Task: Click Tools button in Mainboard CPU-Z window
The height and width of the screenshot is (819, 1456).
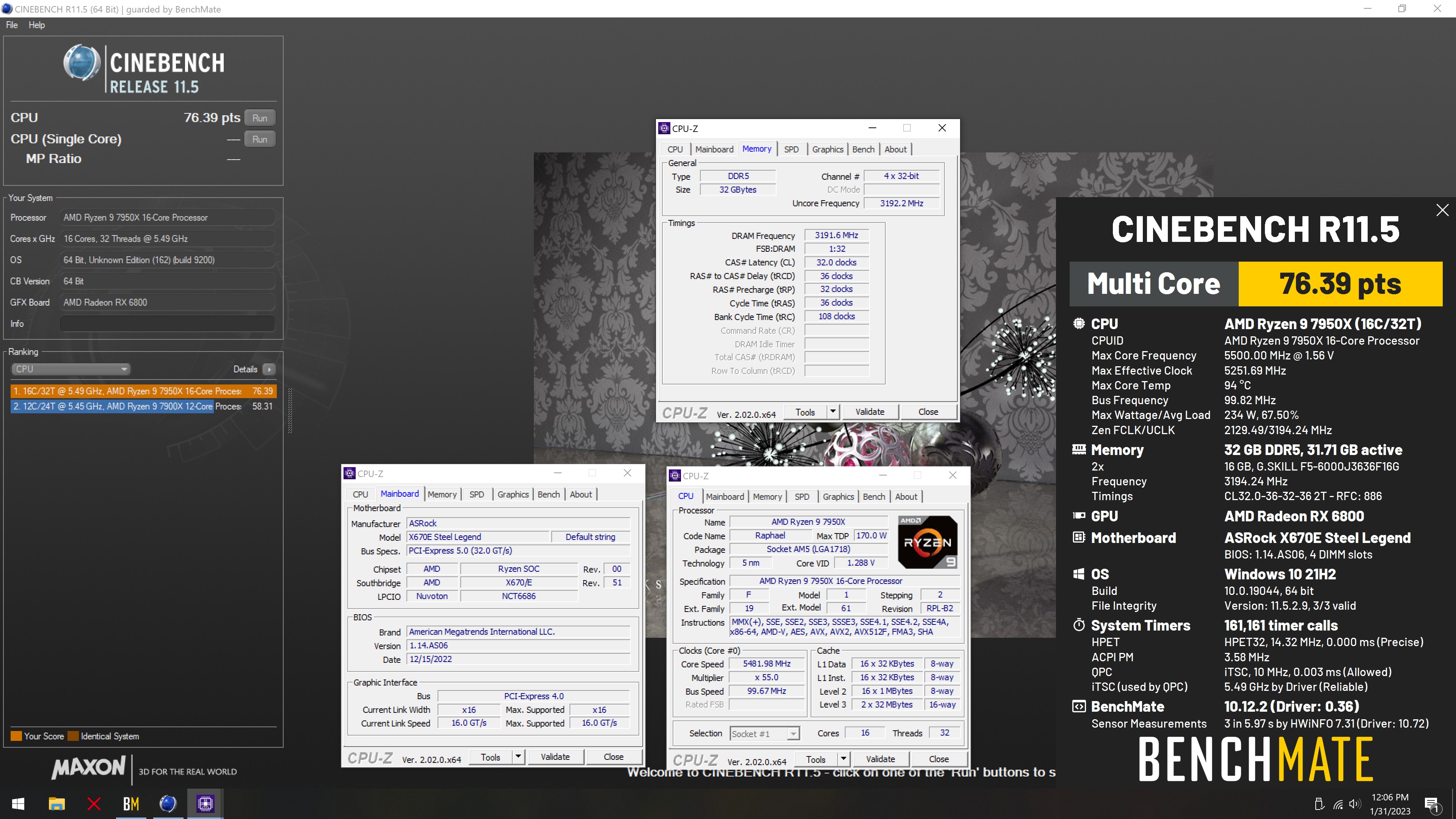Action: [x=490, y=757]
